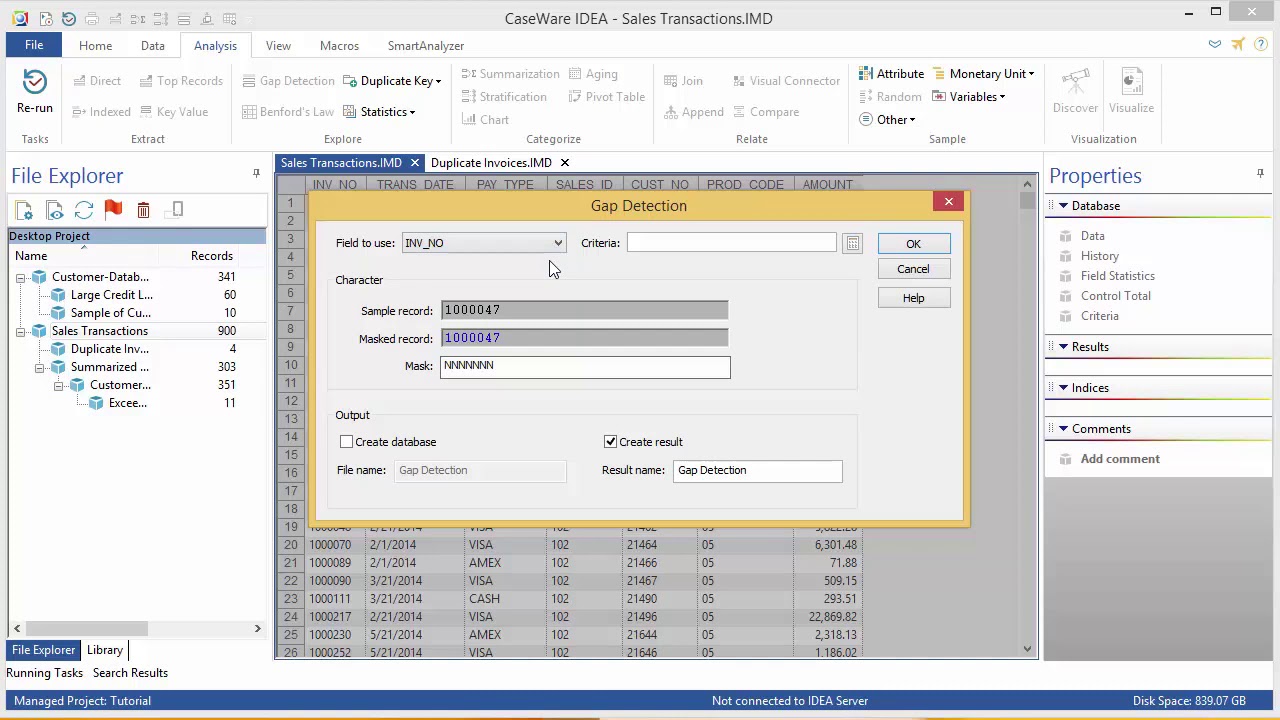The image size is (1280, 720).
Task: Click Cancel in Gap Detection dialog
Action: [x=913, y=269]
